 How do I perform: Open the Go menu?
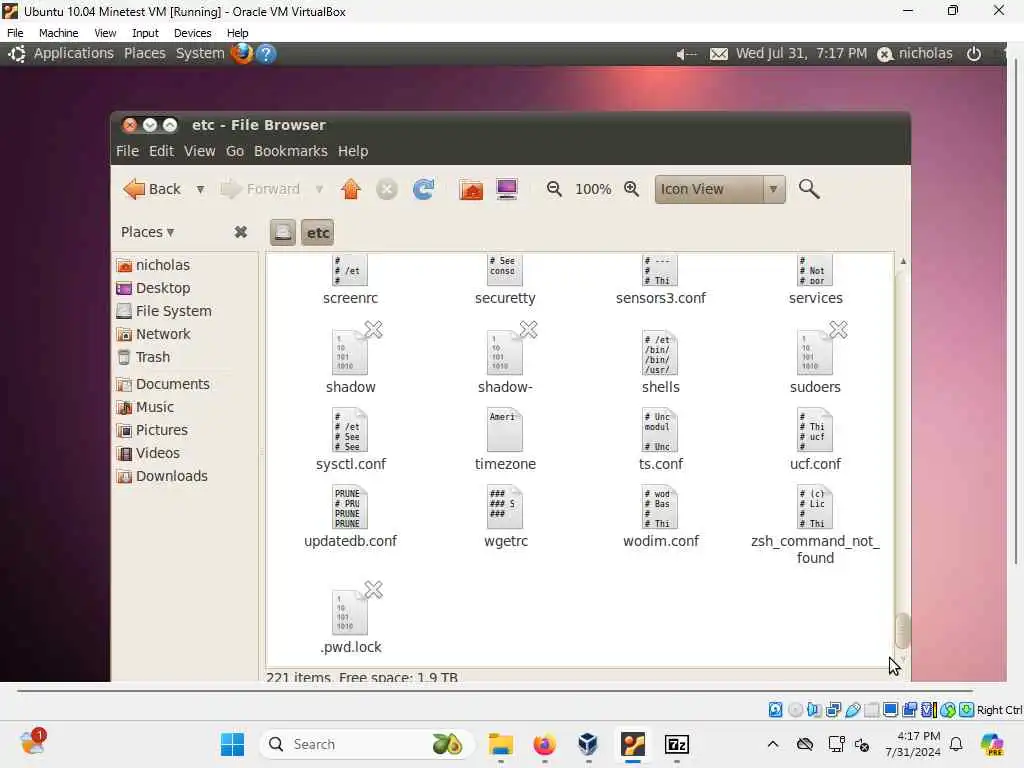[x=234, y=151]
